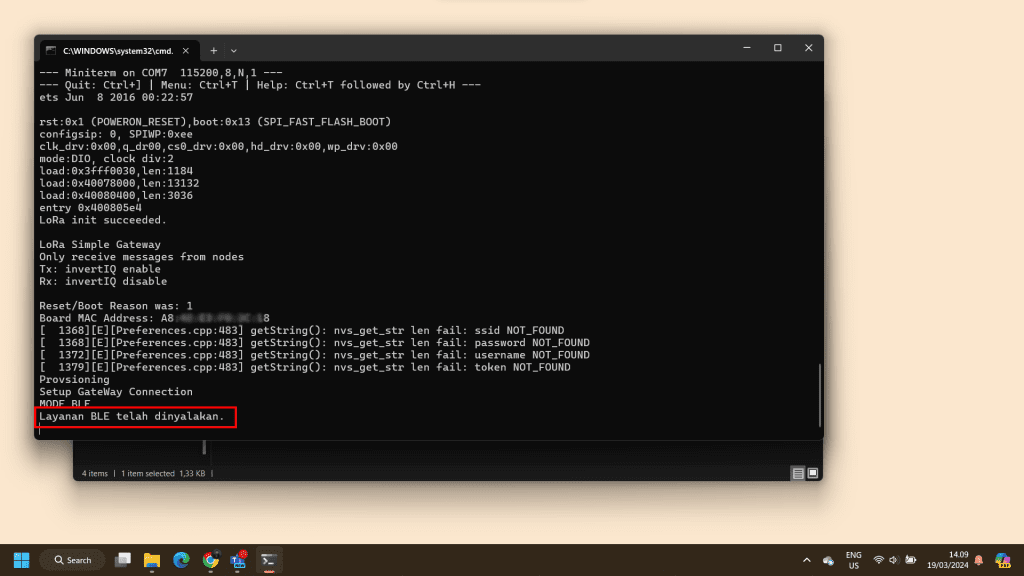This screenshot has width=1024, height=576.
Task: Open the Terminal icon in the taskbar
Action: [x=268, y=560]
